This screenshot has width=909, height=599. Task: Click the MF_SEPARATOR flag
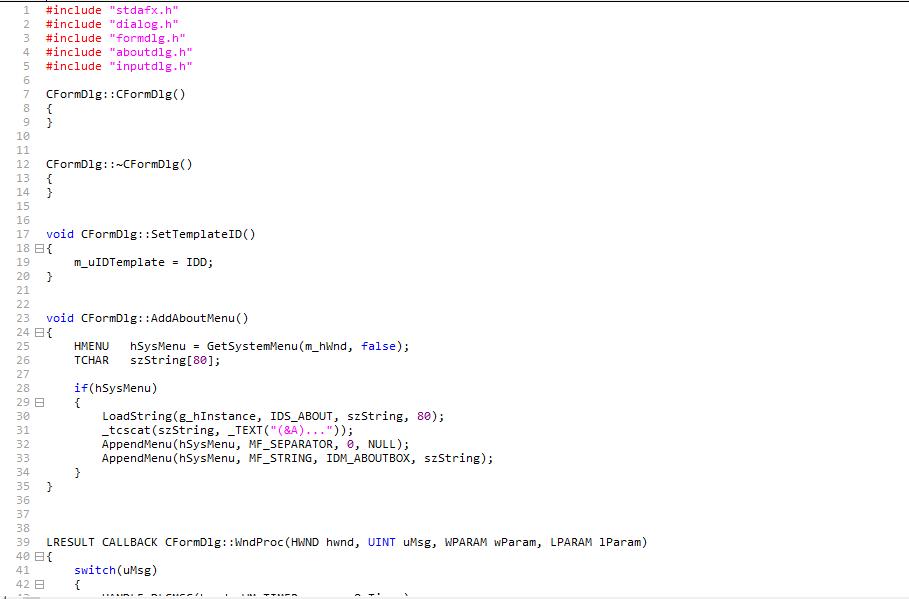291,444
